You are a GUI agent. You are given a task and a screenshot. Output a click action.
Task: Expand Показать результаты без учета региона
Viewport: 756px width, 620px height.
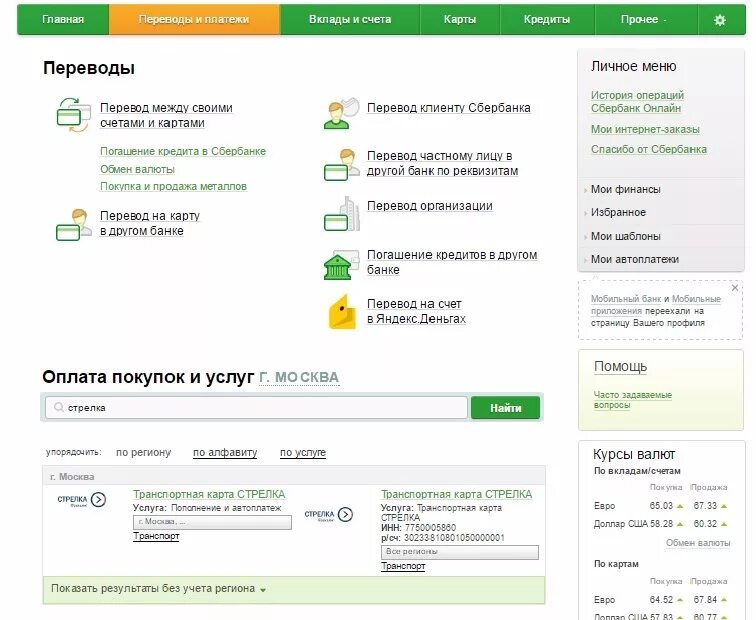[x=158, y=589]
